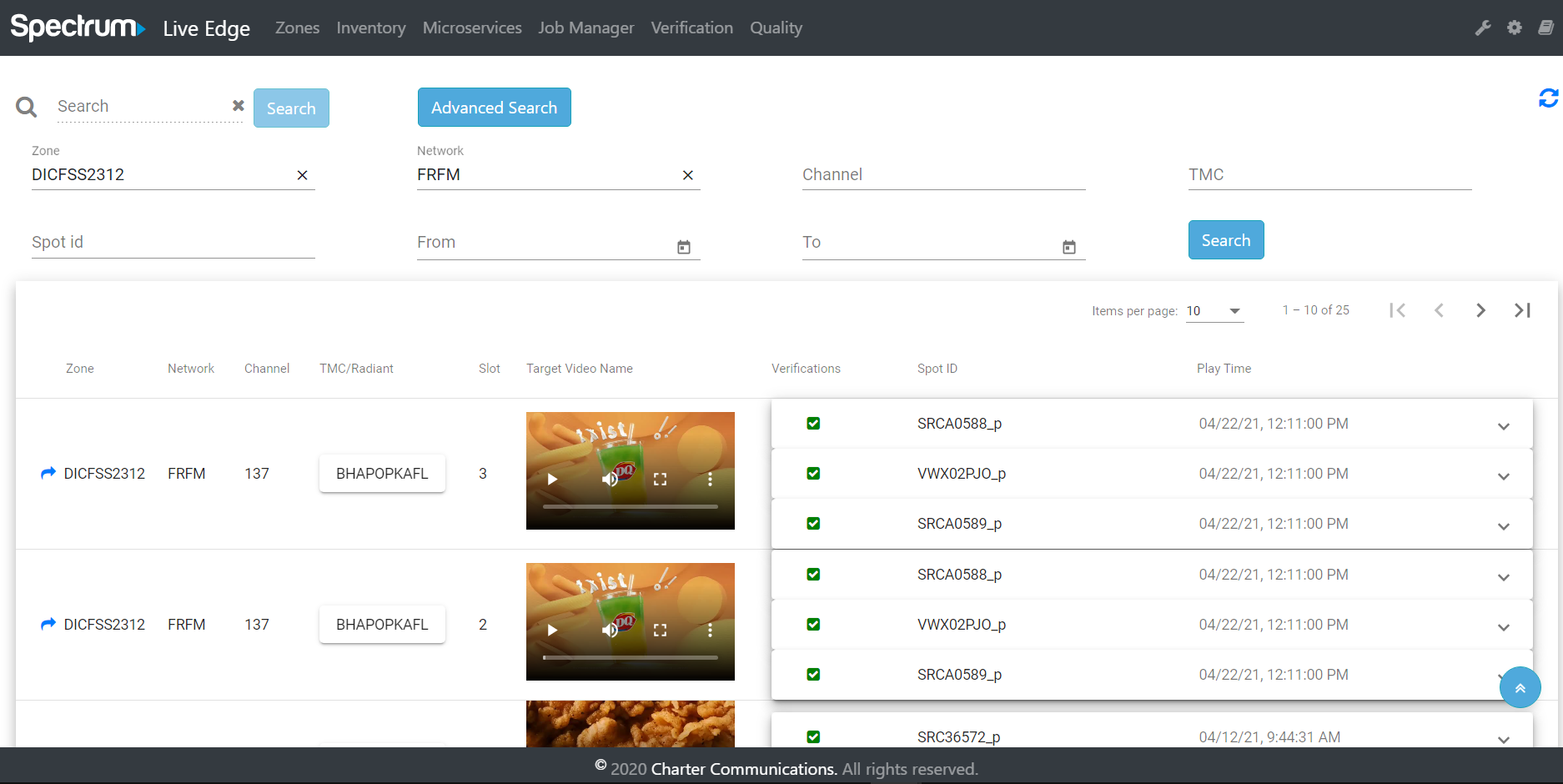
Task: Play the slot 2 video
Action: click(x=552, y=631)
